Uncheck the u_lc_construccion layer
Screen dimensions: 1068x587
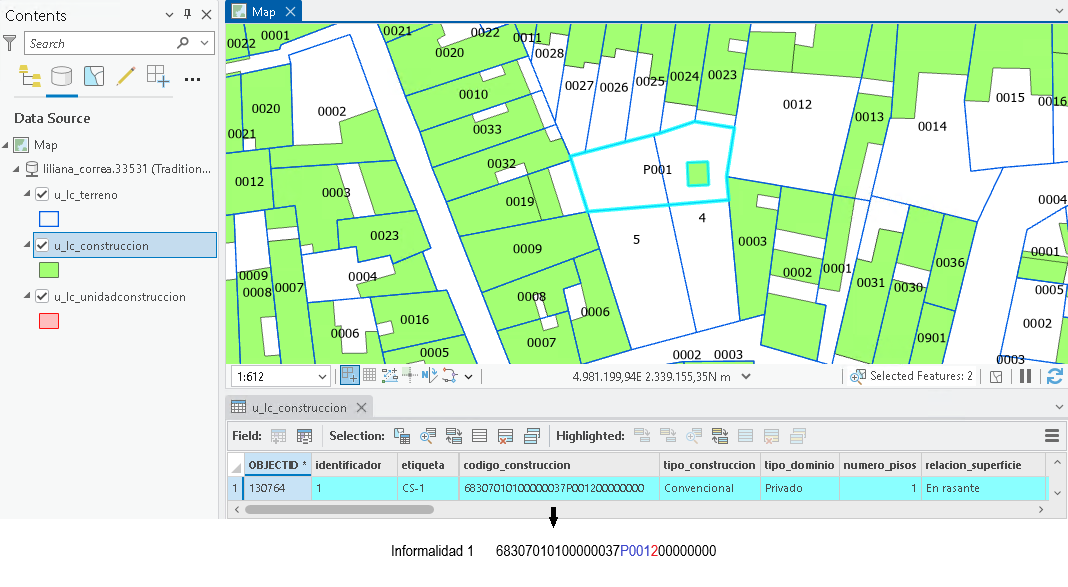coord(42,245)
